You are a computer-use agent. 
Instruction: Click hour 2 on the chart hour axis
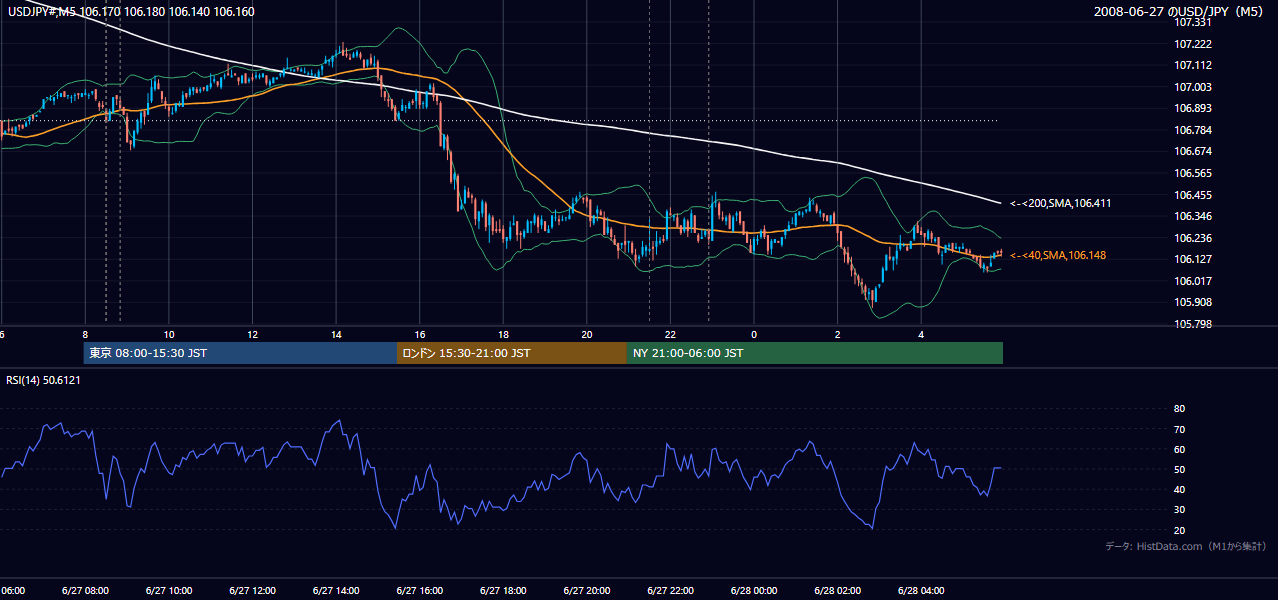pyautogui.click(x=837, y=334)
